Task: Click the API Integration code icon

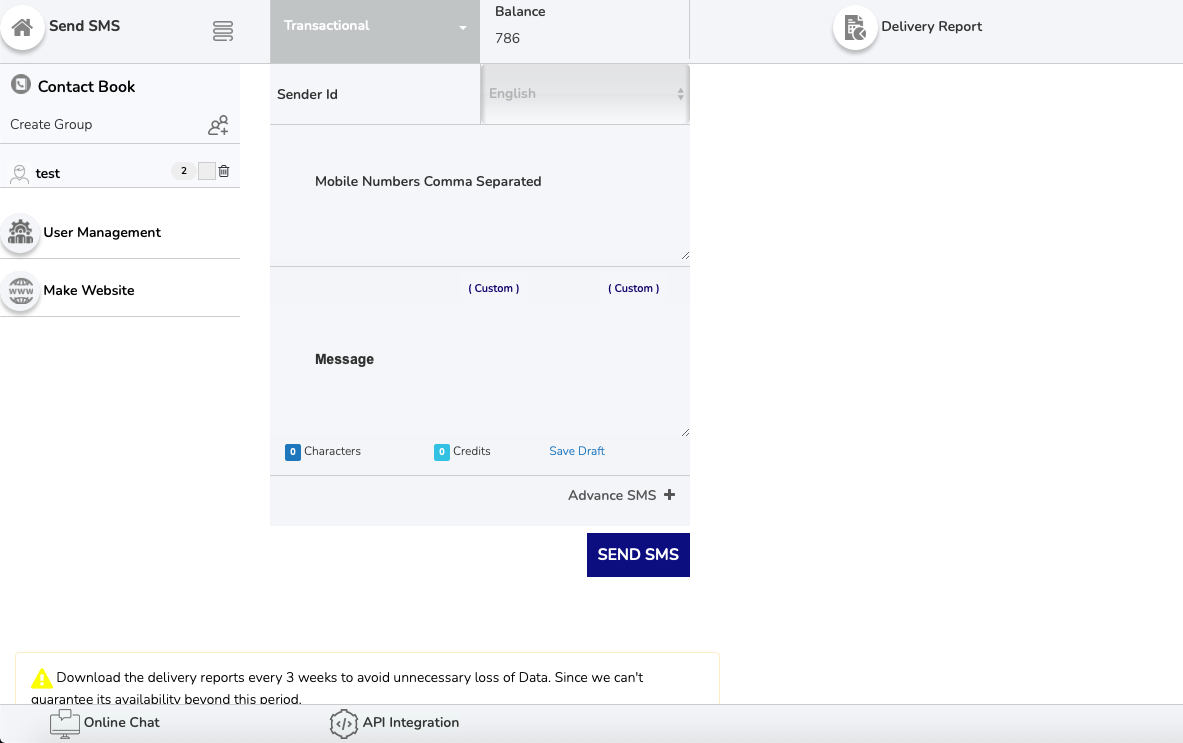Action: [x=343, y=723]
